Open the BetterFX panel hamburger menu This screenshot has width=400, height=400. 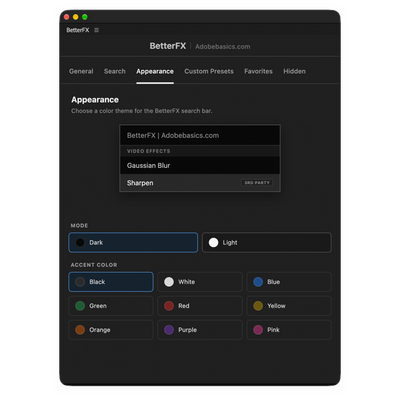click(x=96, y=30)
